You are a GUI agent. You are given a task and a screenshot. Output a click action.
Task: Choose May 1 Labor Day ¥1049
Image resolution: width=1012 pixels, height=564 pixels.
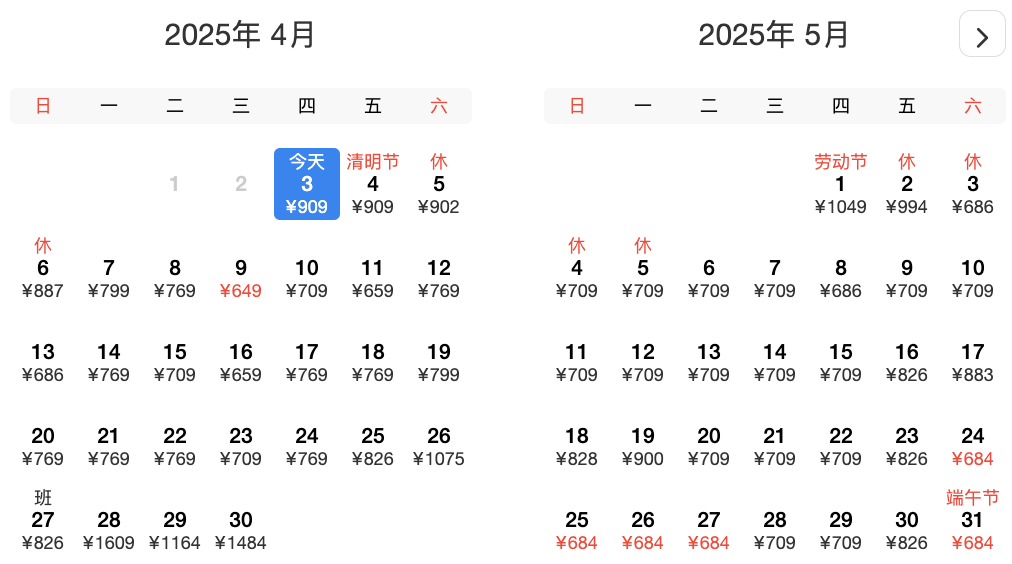coord(840,184)
